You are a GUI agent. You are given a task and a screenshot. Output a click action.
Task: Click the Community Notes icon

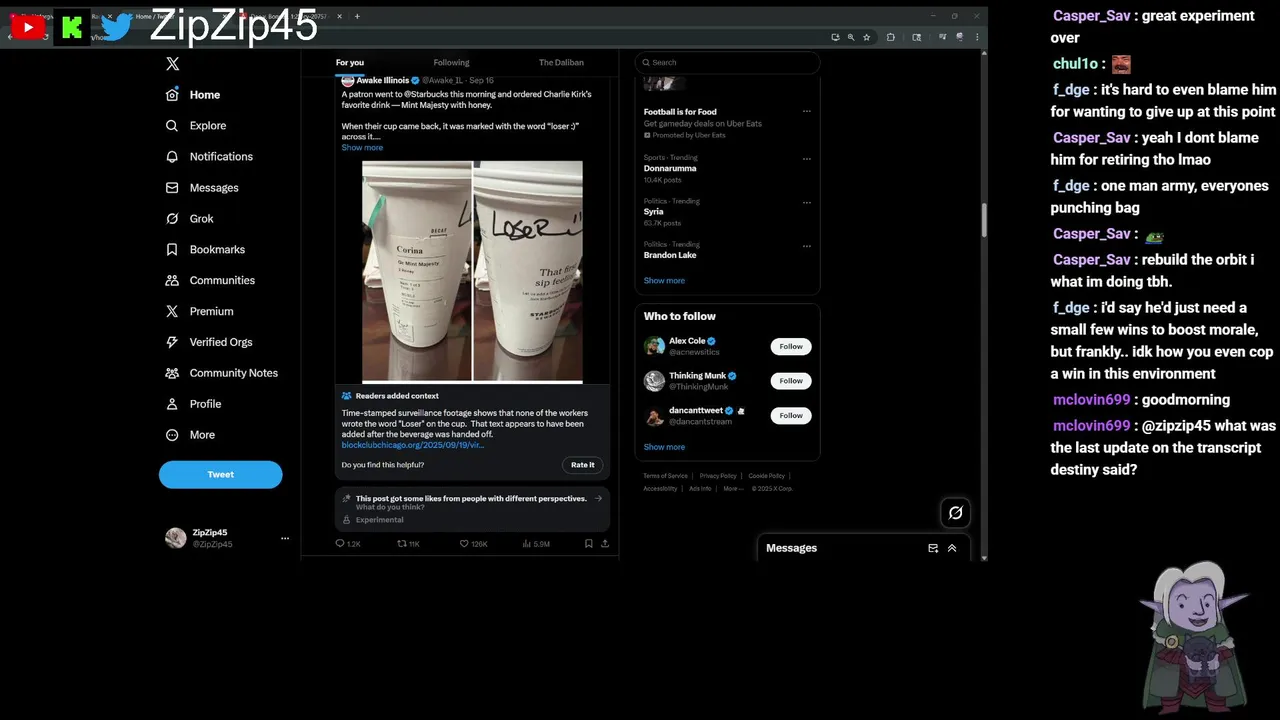[172, 373]
